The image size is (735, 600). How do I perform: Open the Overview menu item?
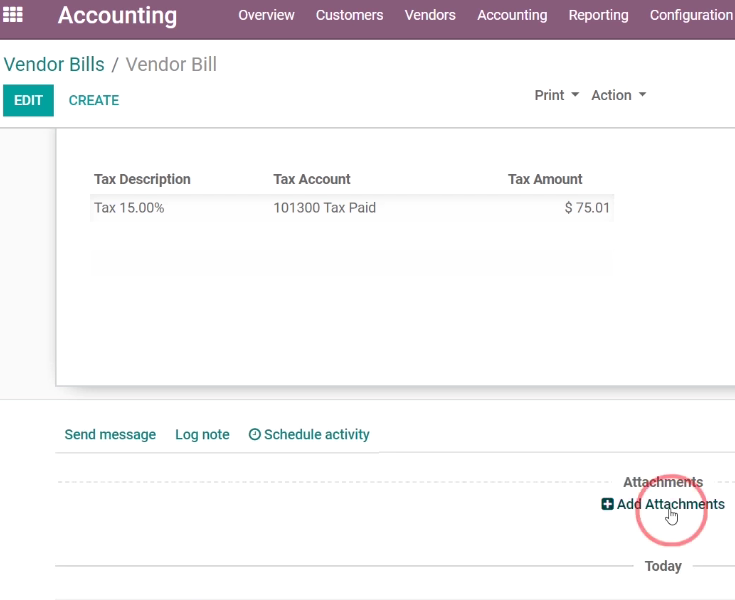click(266, 15)
